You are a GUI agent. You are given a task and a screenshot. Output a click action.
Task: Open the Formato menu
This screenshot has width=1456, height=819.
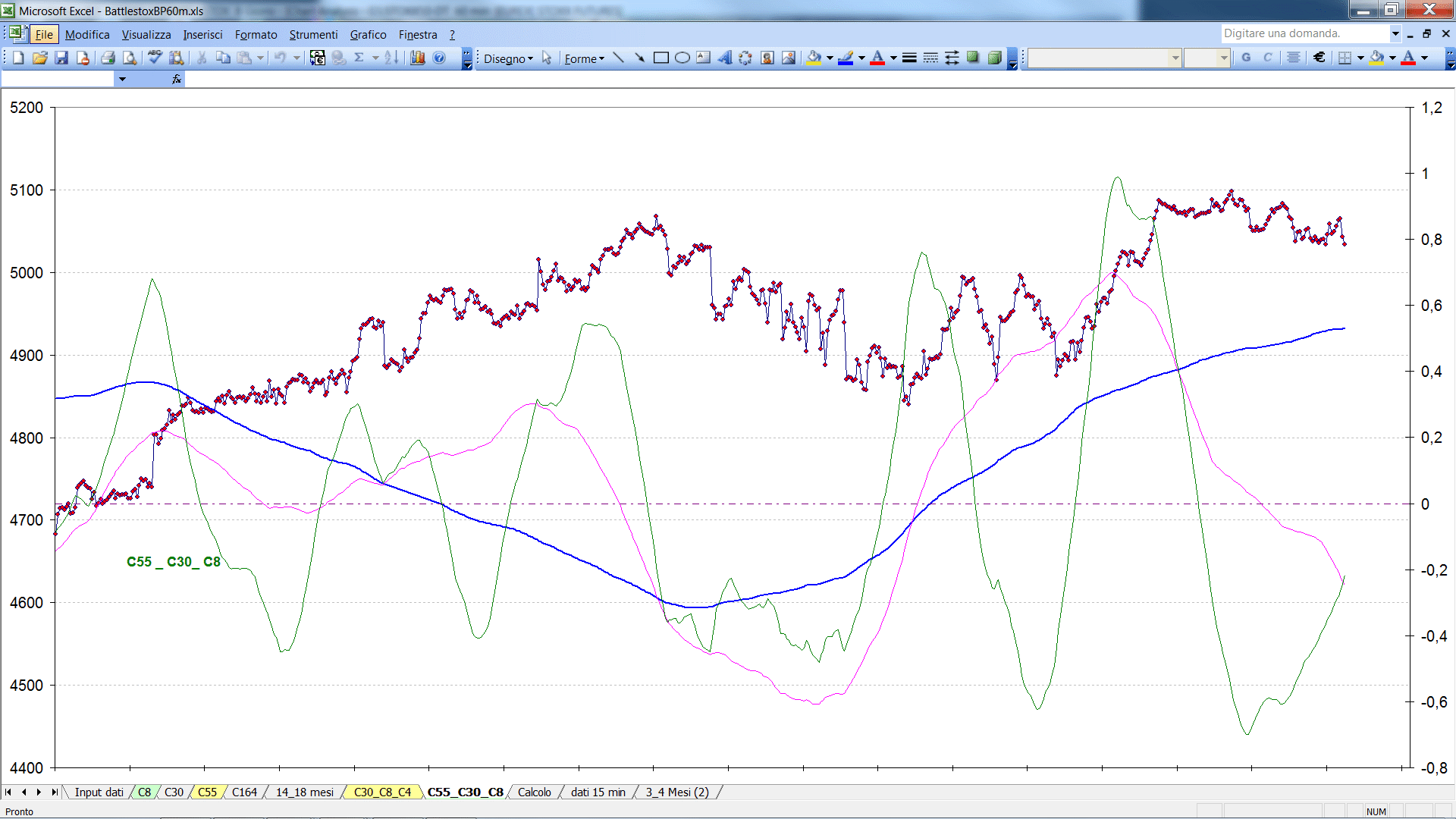click(256, 34)
